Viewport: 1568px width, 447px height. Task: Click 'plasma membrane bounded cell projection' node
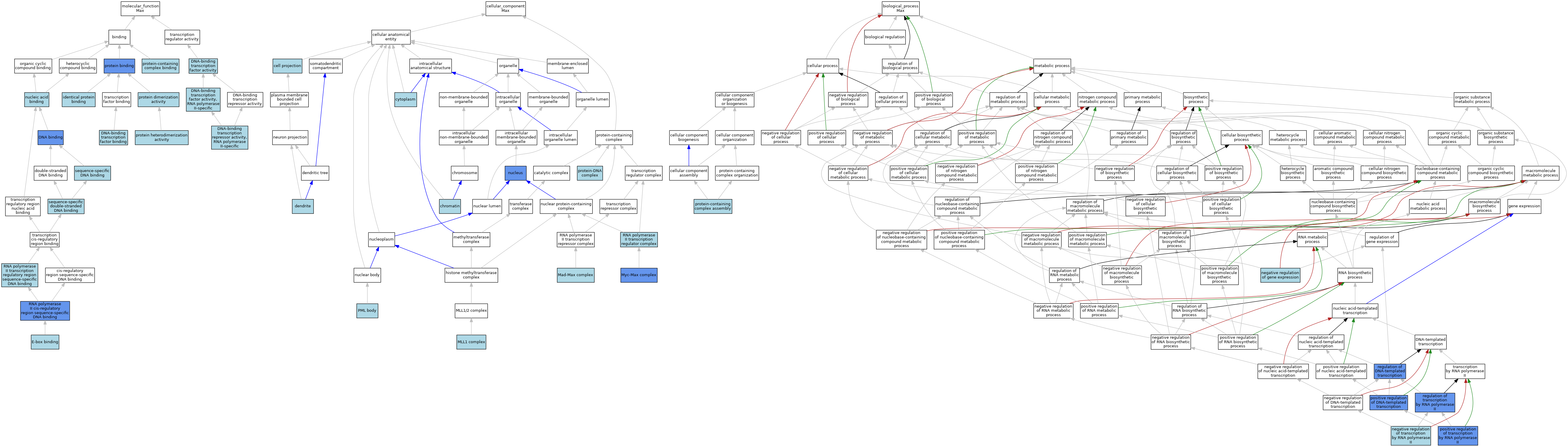289,99
